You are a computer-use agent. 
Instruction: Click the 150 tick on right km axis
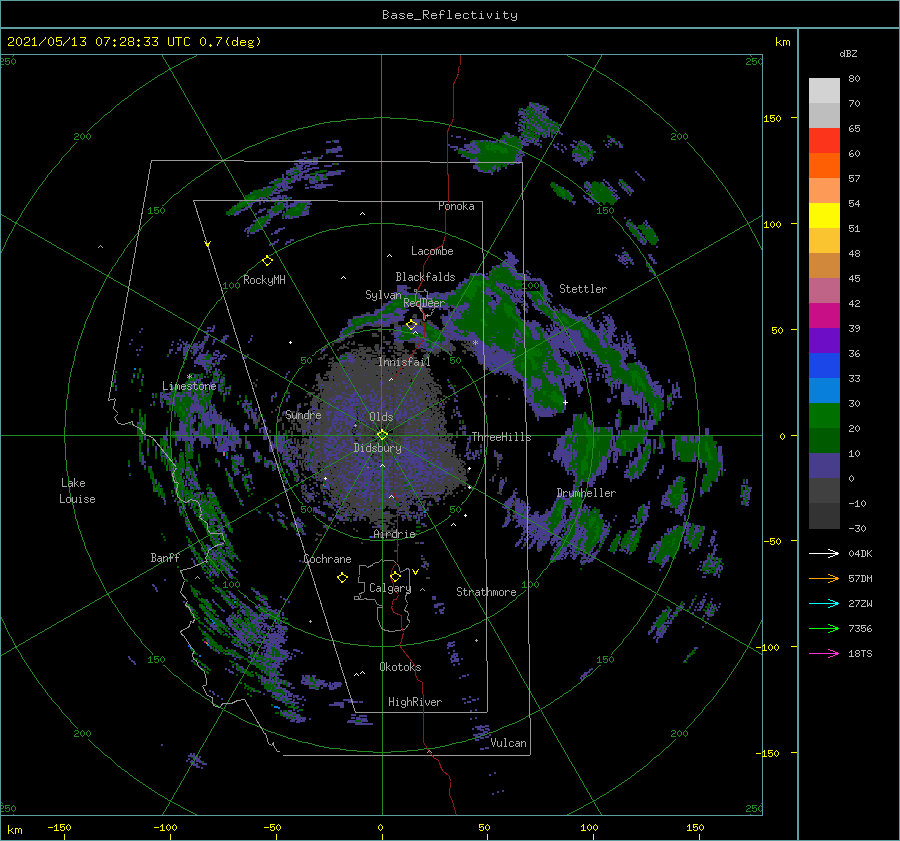(x=772, y=118)
